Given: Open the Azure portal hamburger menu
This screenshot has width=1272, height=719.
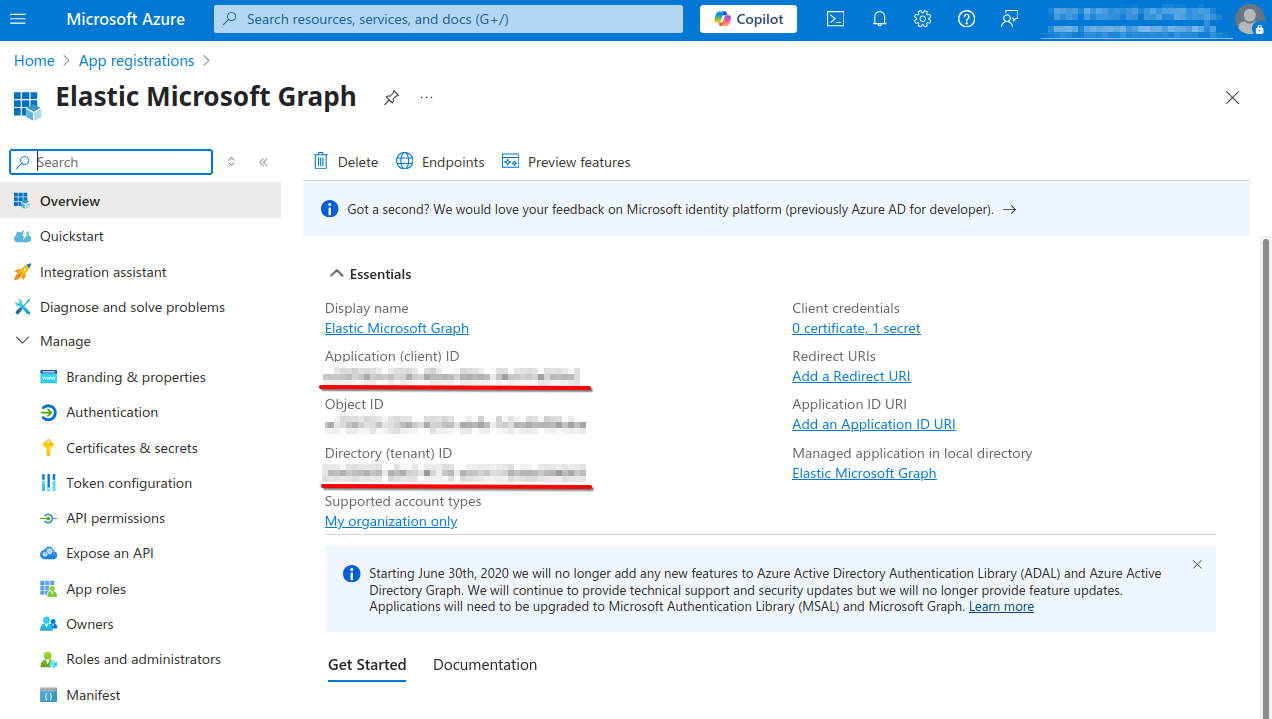Looking at the screenshot, I should [18, 19].
